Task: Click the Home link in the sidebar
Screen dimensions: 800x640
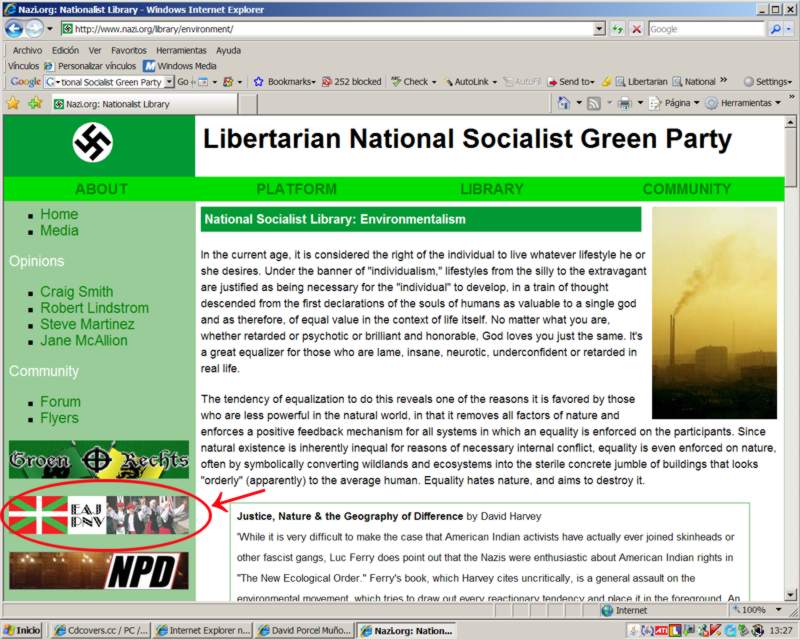Action: 59,214
